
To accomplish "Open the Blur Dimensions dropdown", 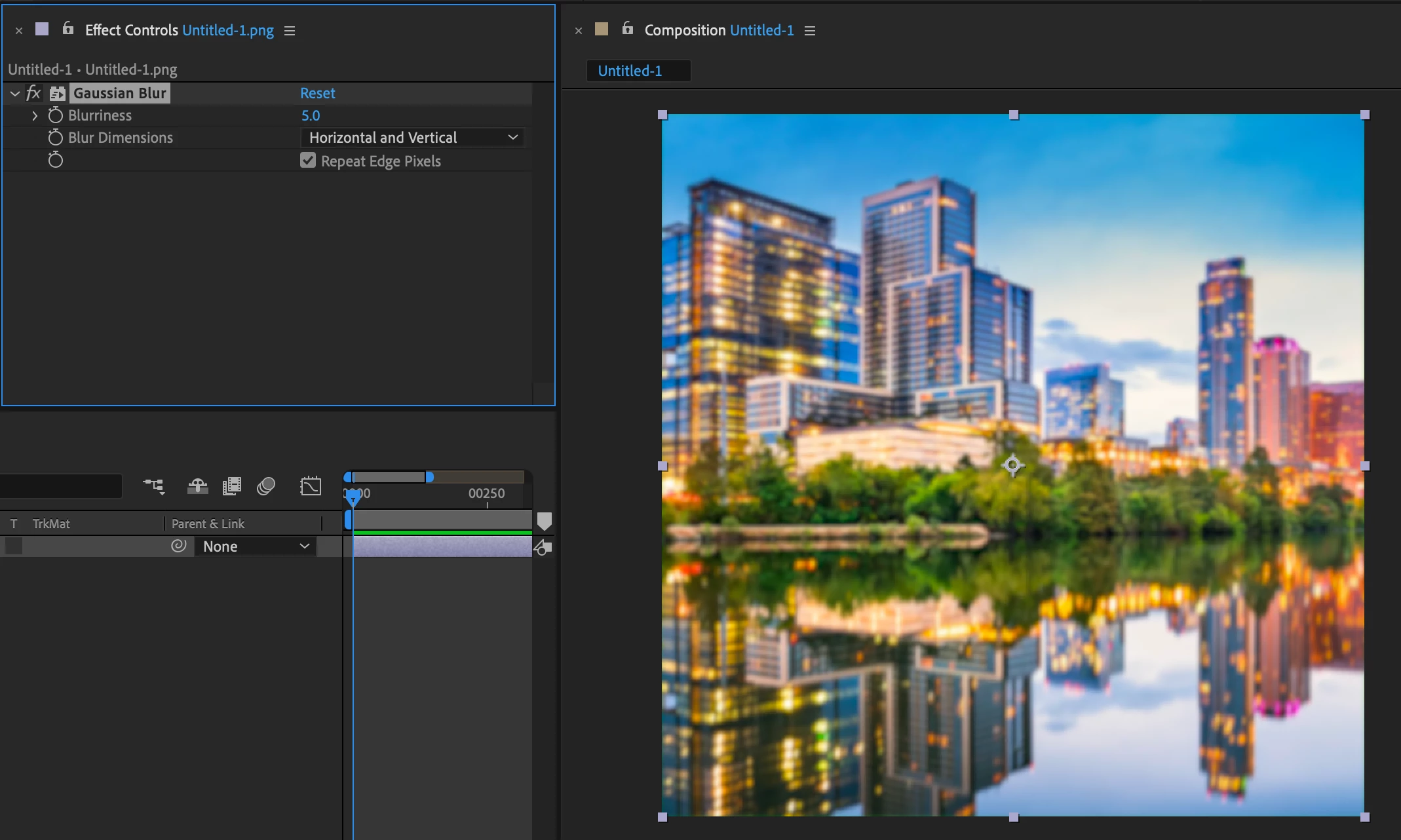I will (x=413, y=138).
